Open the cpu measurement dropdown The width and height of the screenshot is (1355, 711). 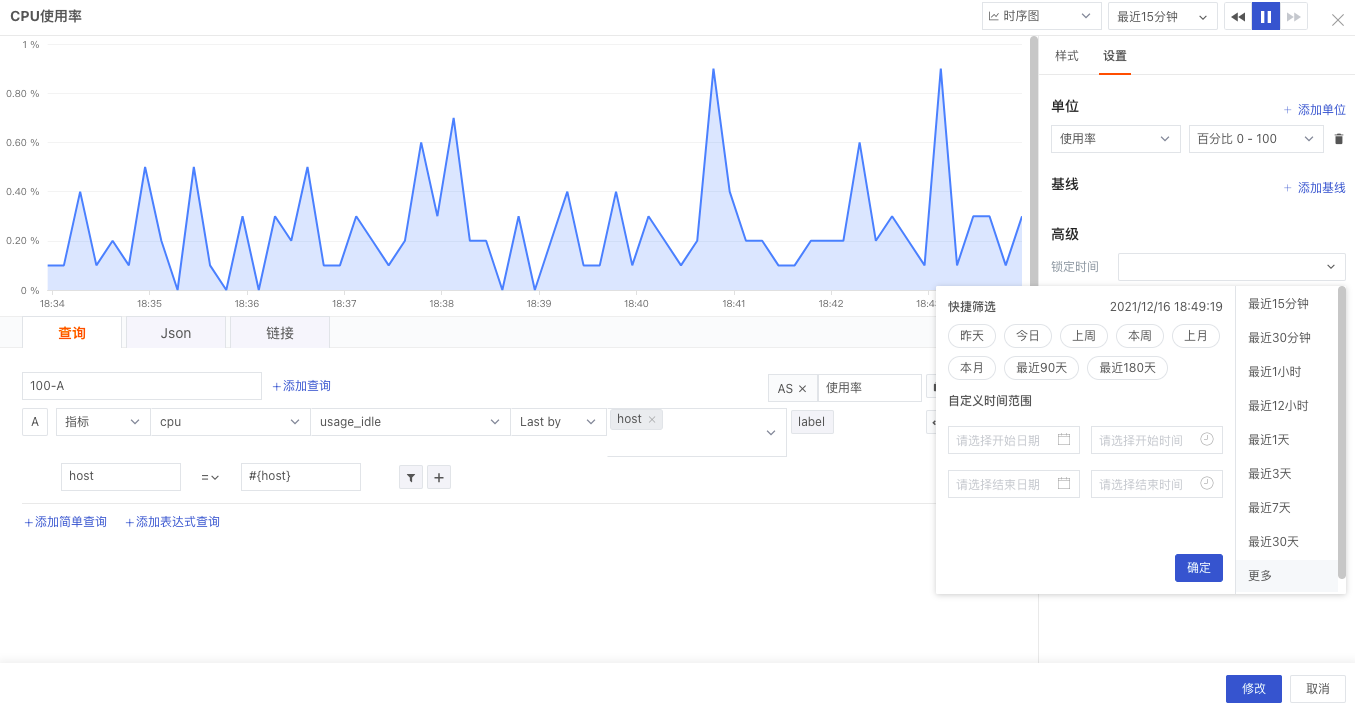(230, 422)
